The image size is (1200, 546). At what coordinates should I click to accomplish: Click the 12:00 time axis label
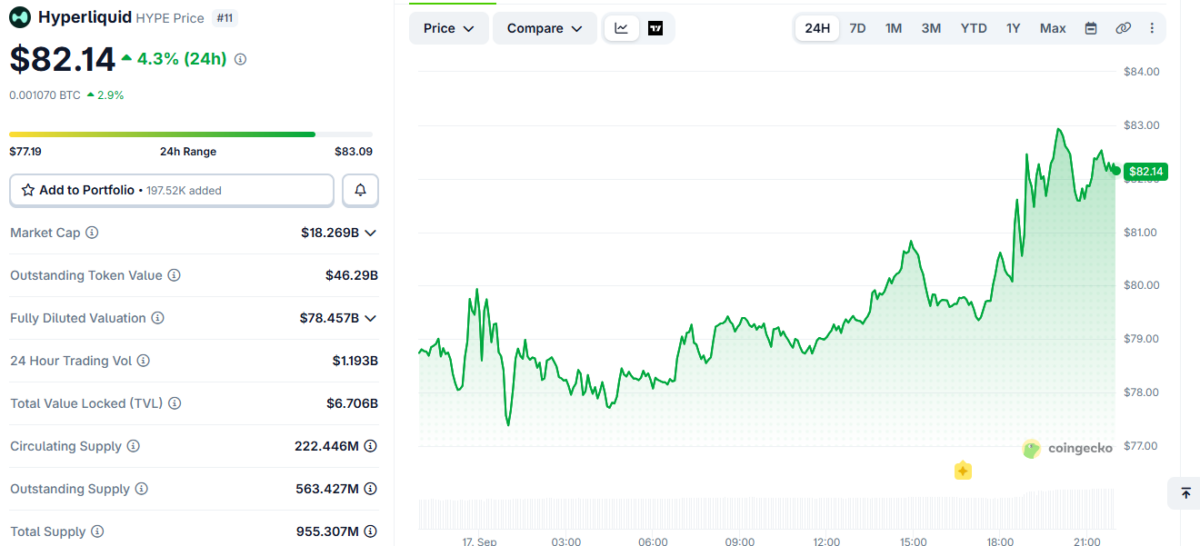826,541
